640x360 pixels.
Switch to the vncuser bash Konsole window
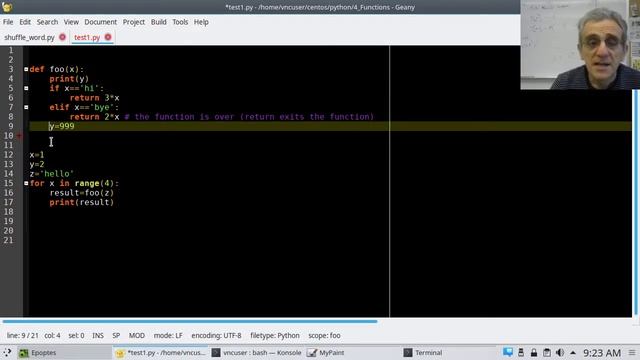[257, 353]
